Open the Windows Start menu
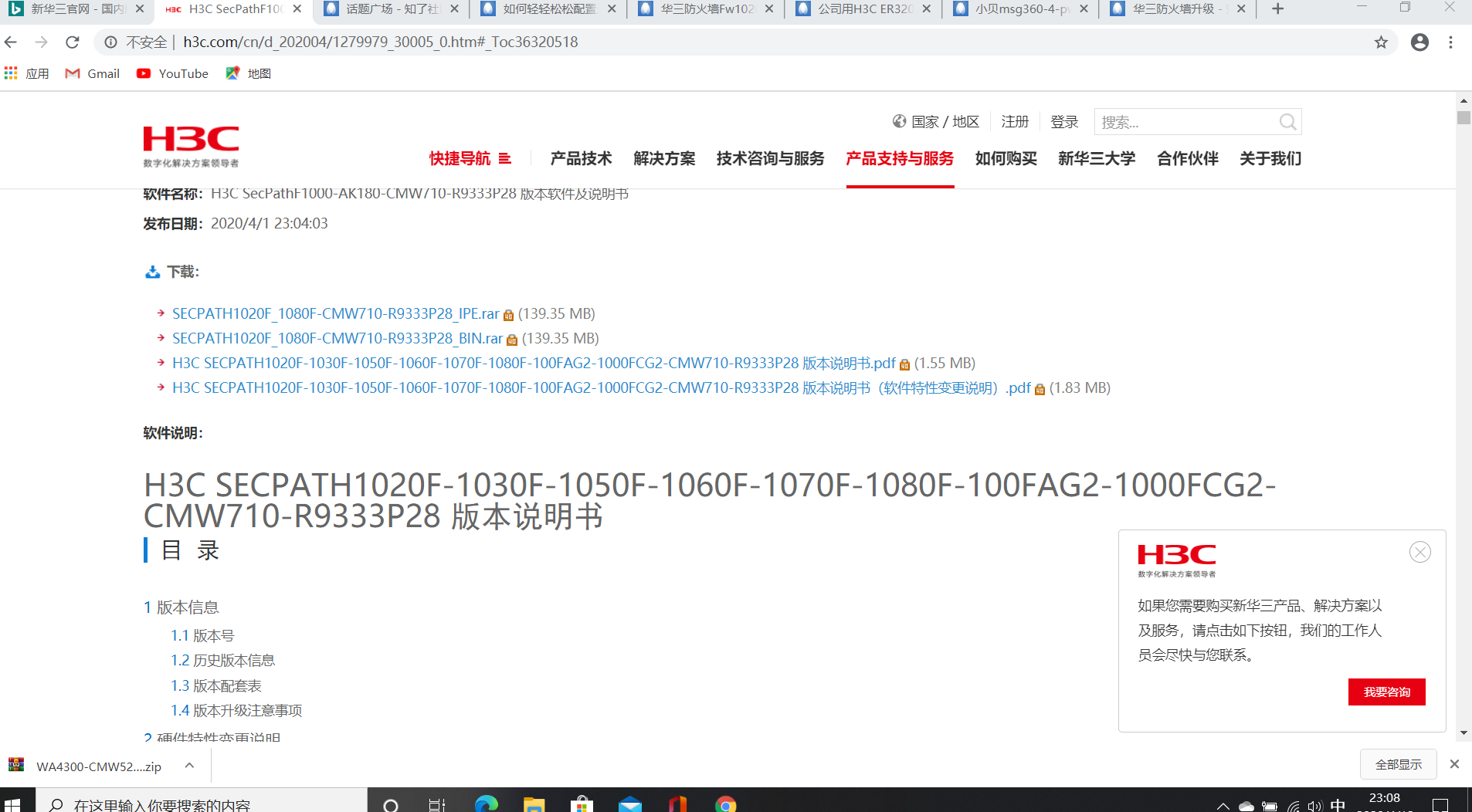This screenshot has width=1472, height=812. click(x=12, y=804)
